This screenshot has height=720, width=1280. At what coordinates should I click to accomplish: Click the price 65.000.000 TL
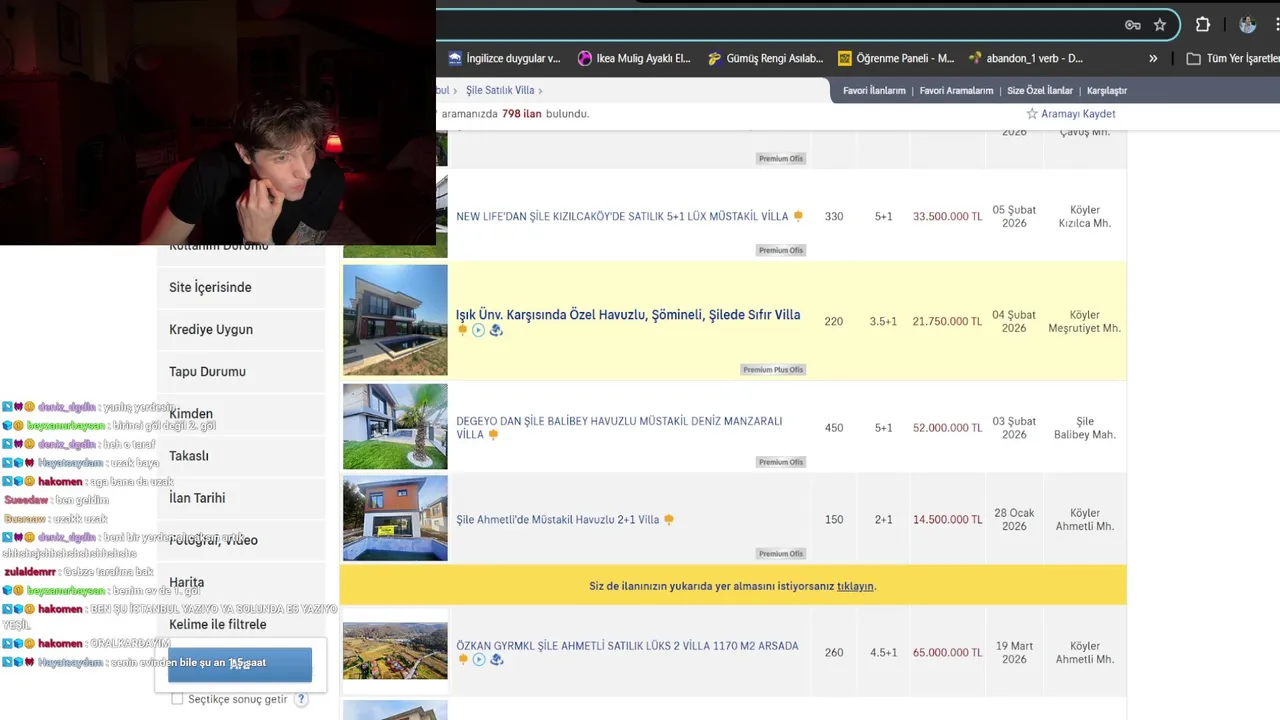tap(947, 653)
